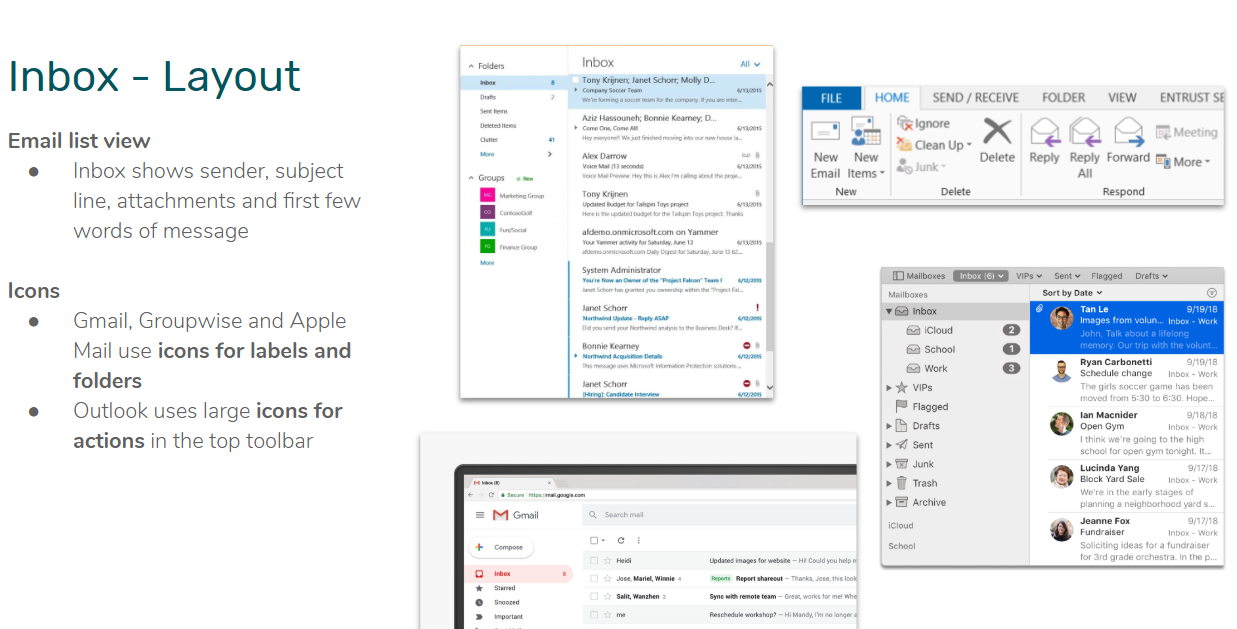The width and height of the screenshot is (1237, 629).
Task: Select the Archive mailbox icon
Action: tap(902, 502)
